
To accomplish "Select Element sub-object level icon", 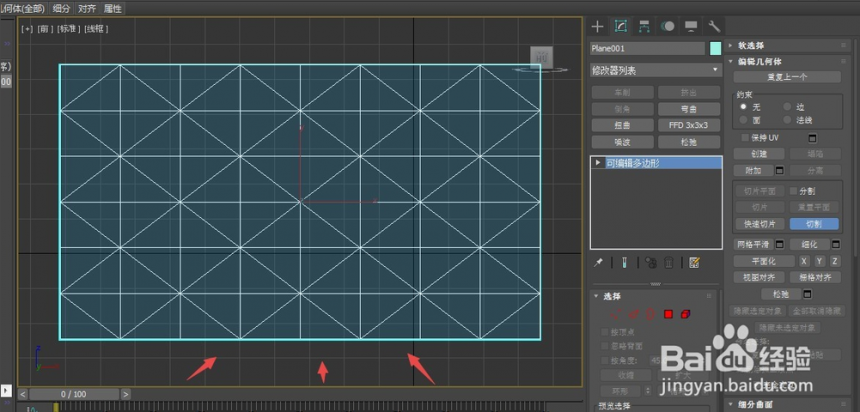I will click(685, 314).
